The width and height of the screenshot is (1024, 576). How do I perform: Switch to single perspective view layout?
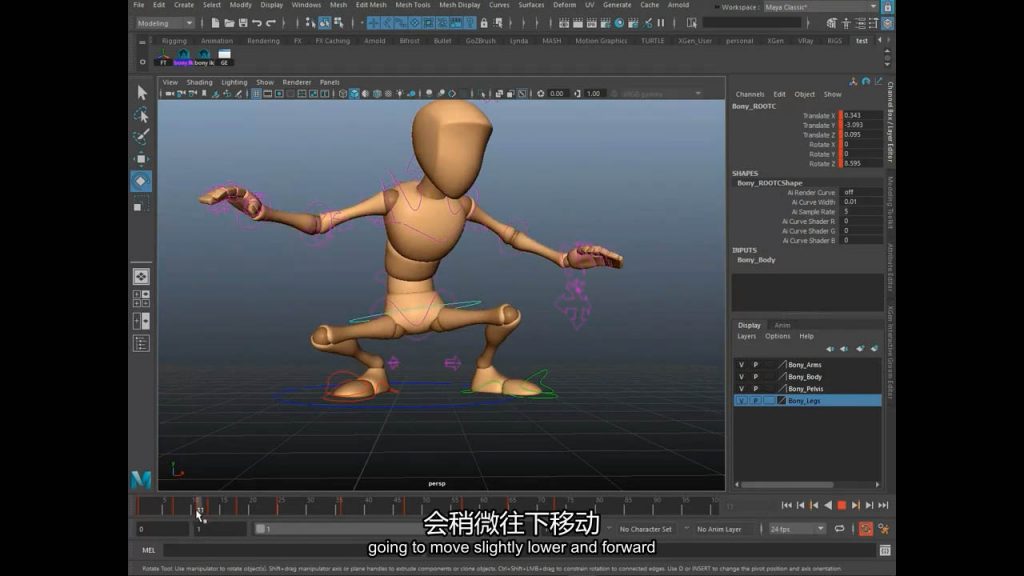(141, 276)
